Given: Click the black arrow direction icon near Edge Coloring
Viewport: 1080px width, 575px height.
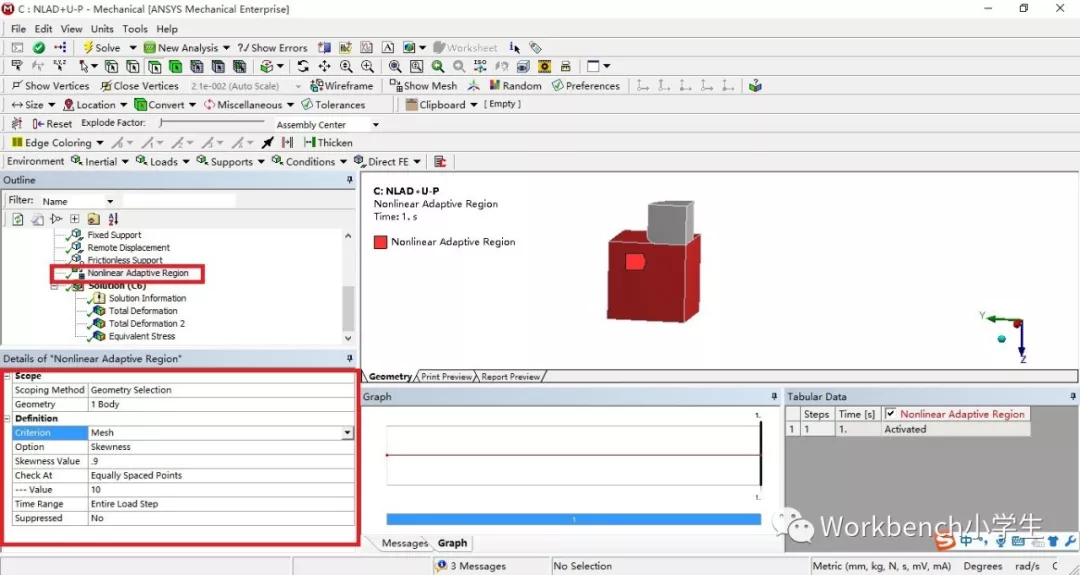Looking at the screenshot, I should (x=268, y=143).
